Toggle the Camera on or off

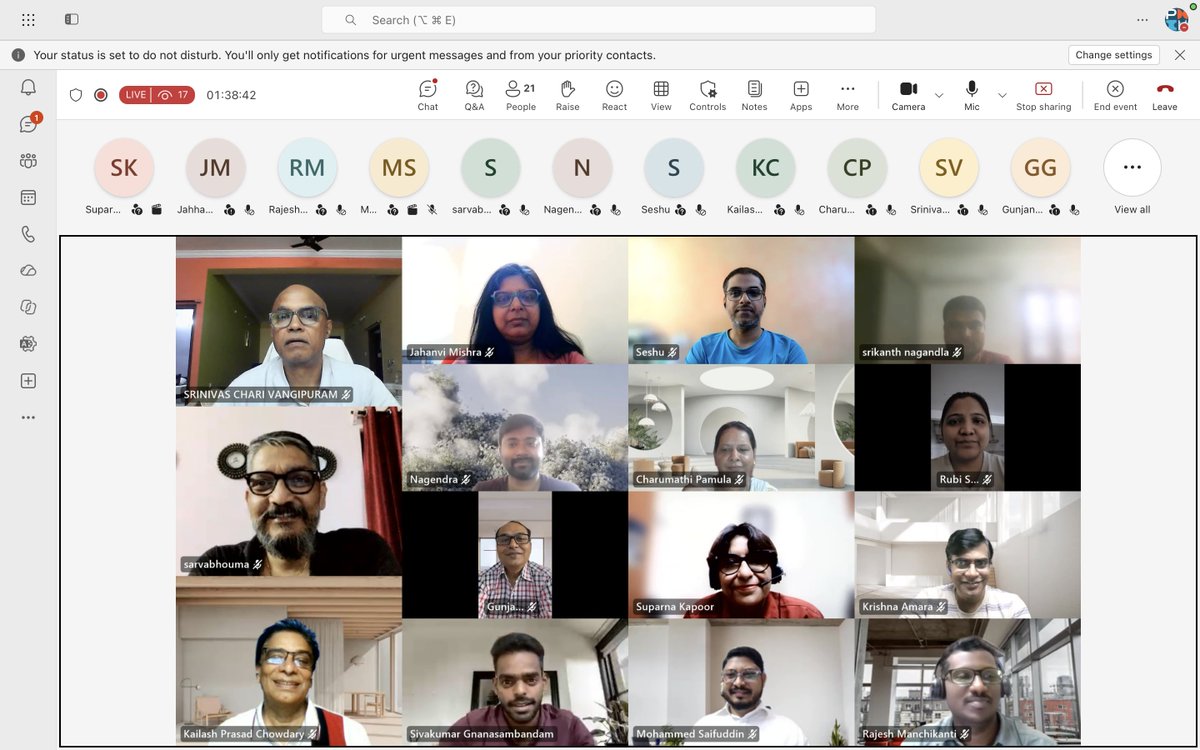(908, 95)
